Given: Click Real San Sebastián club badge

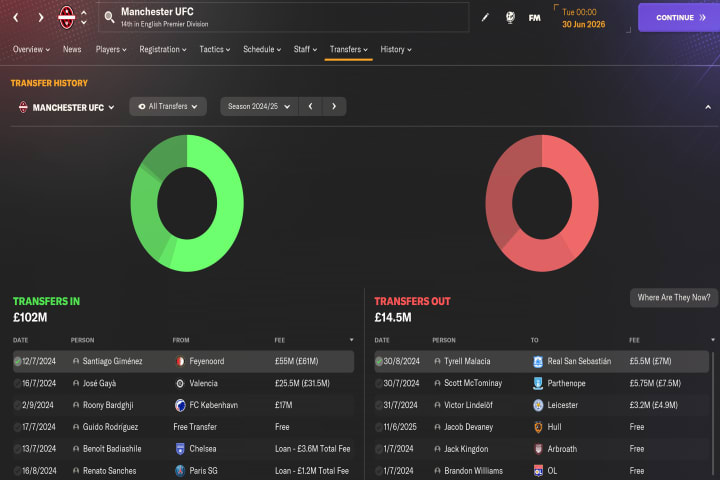Looking at the screenshot, I should 538,361.
